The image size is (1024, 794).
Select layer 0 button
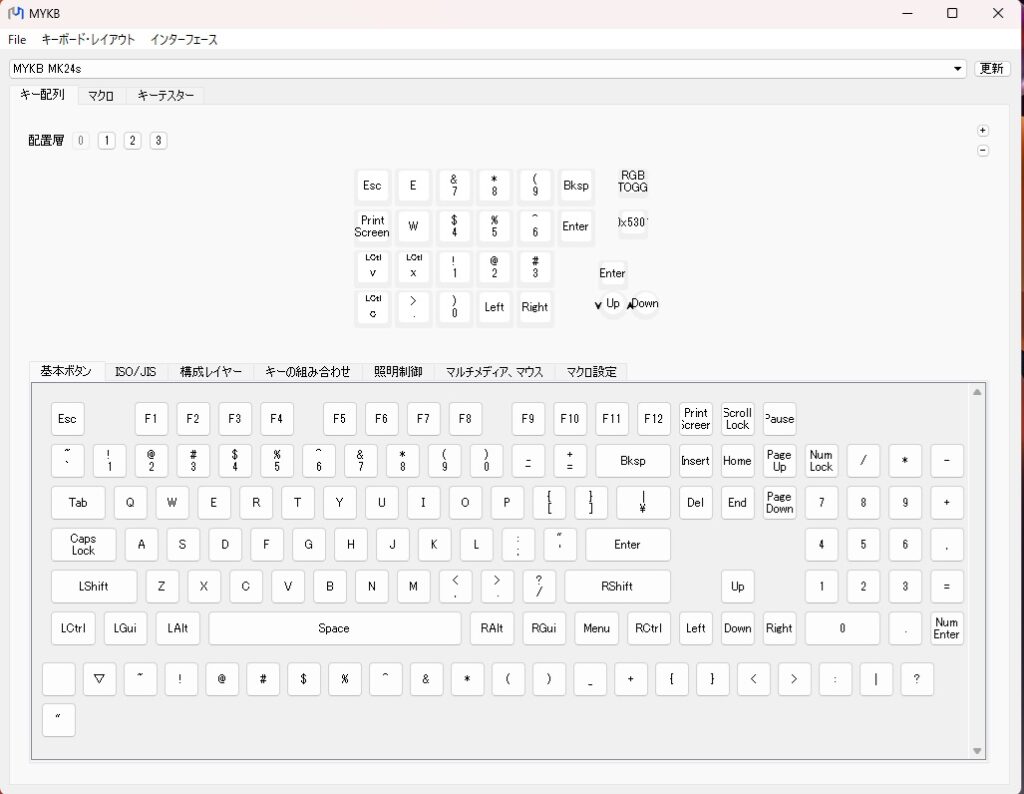point(81,140)
